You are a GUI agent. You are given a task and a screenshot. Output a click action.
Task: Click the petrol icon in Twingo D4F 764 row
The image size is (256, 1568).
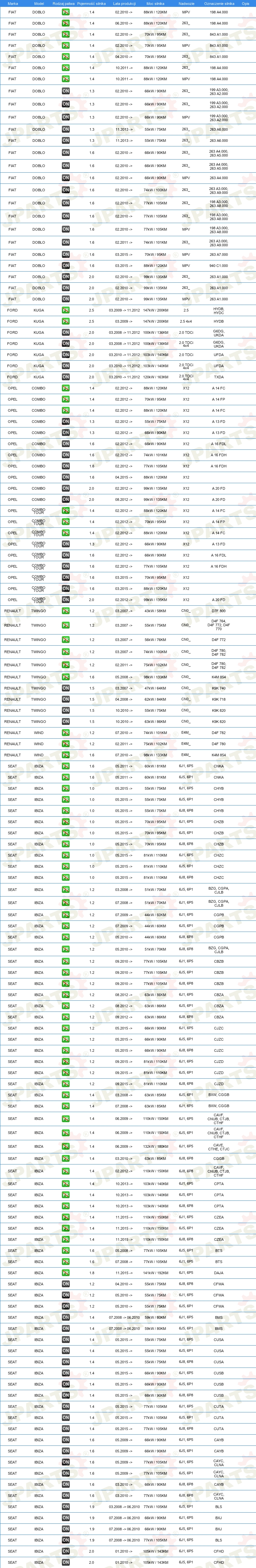[x=66, y=625]
